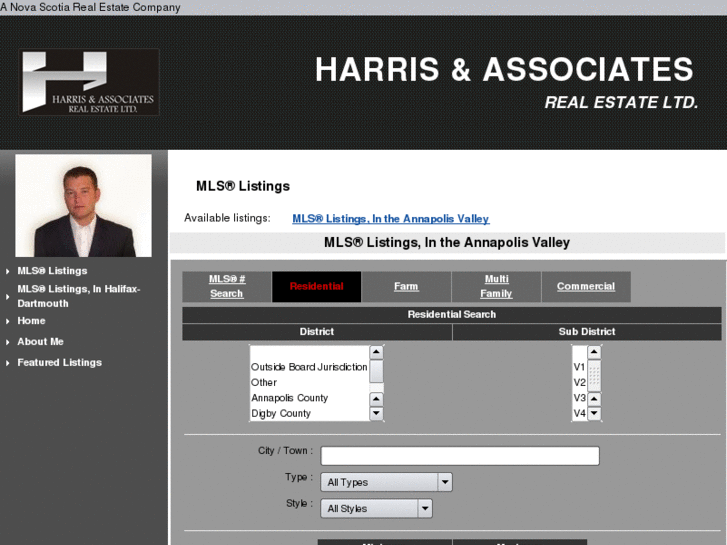727x545 pixels.
Task: Select V4 in Sub District list
Action: pyautogui.click(x=580, y=413)
